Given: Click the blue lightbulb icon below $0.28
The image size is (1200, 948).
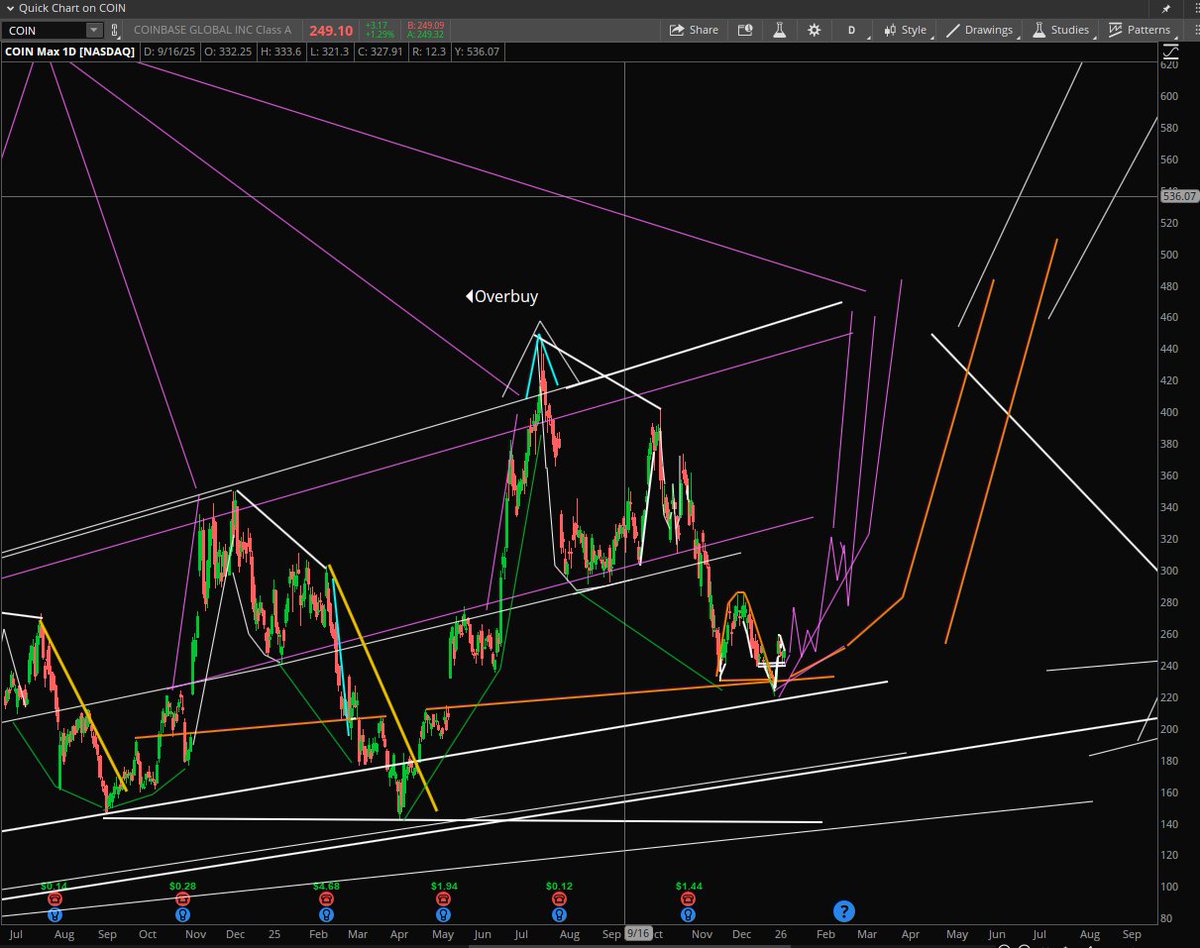Looking at the screenshot, I should pyautogui.click(x=182, y=914).
